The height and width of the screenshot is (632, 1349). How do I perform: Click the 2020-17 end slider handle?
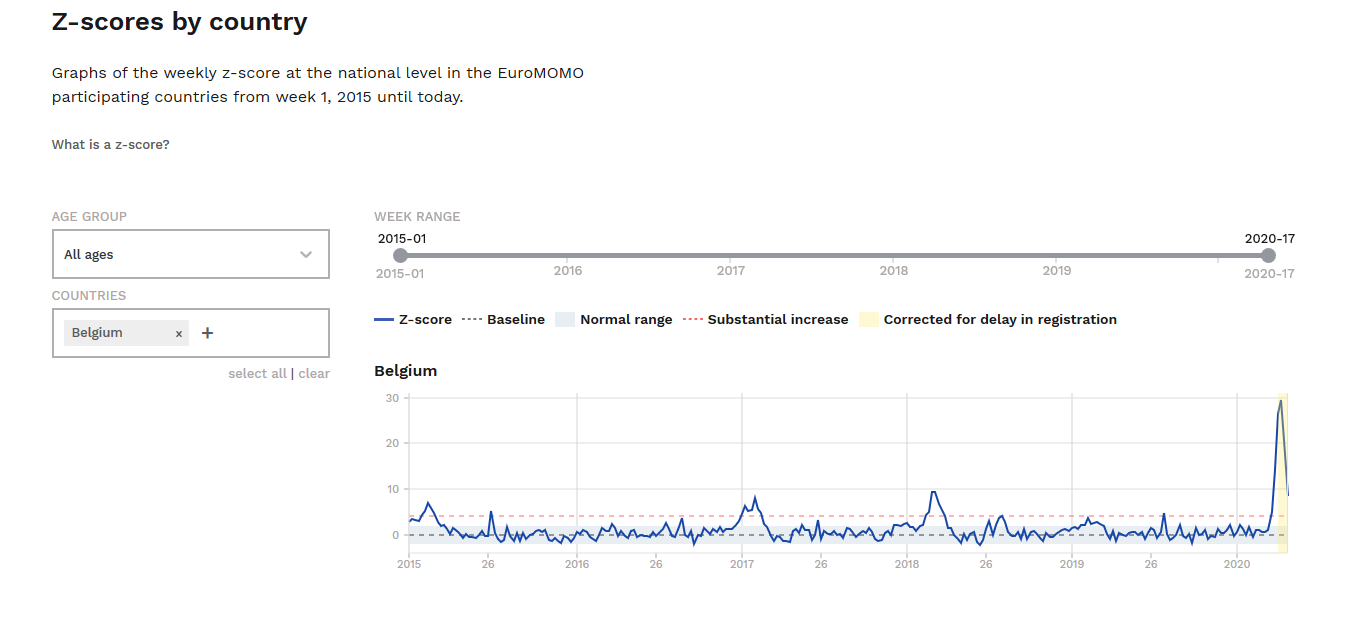1269,256
